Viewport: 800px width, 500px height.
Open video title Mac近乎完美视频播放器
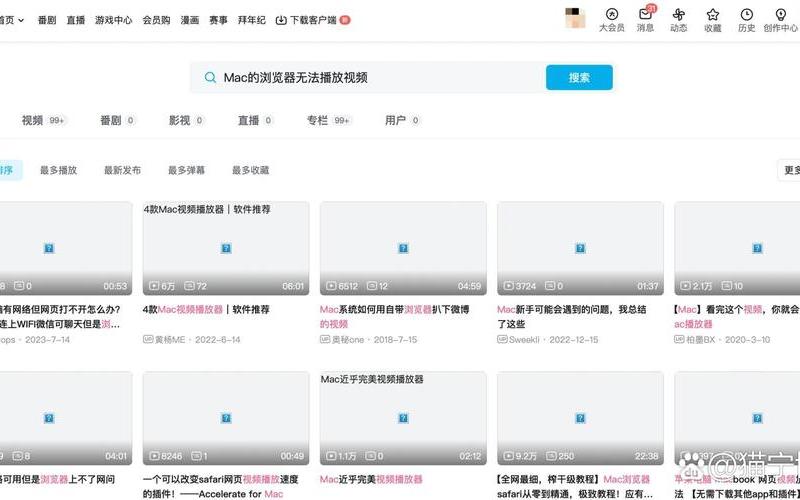coord(371,480)
